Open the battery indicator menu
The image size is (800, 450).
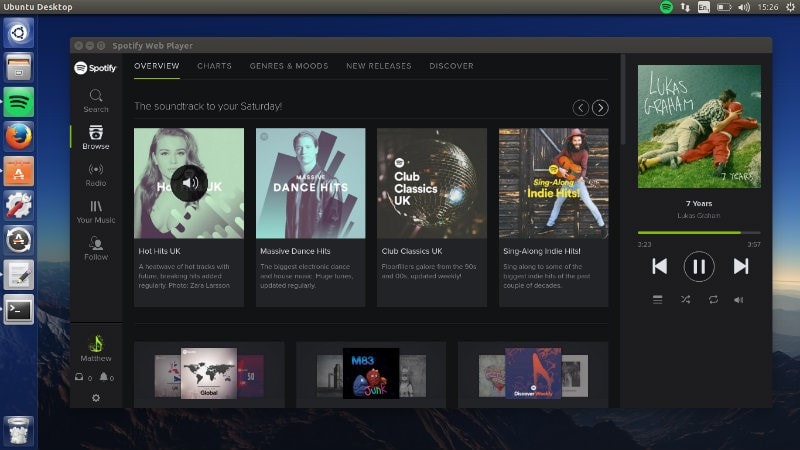(724, 7)
